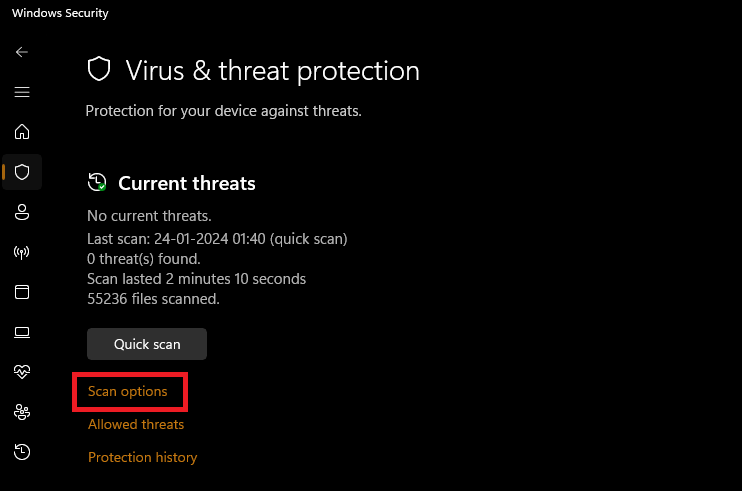This screenshot has width=742, height=491.
Task: Open Protection history clock icon in sidebar
Action: click(22, 452)
